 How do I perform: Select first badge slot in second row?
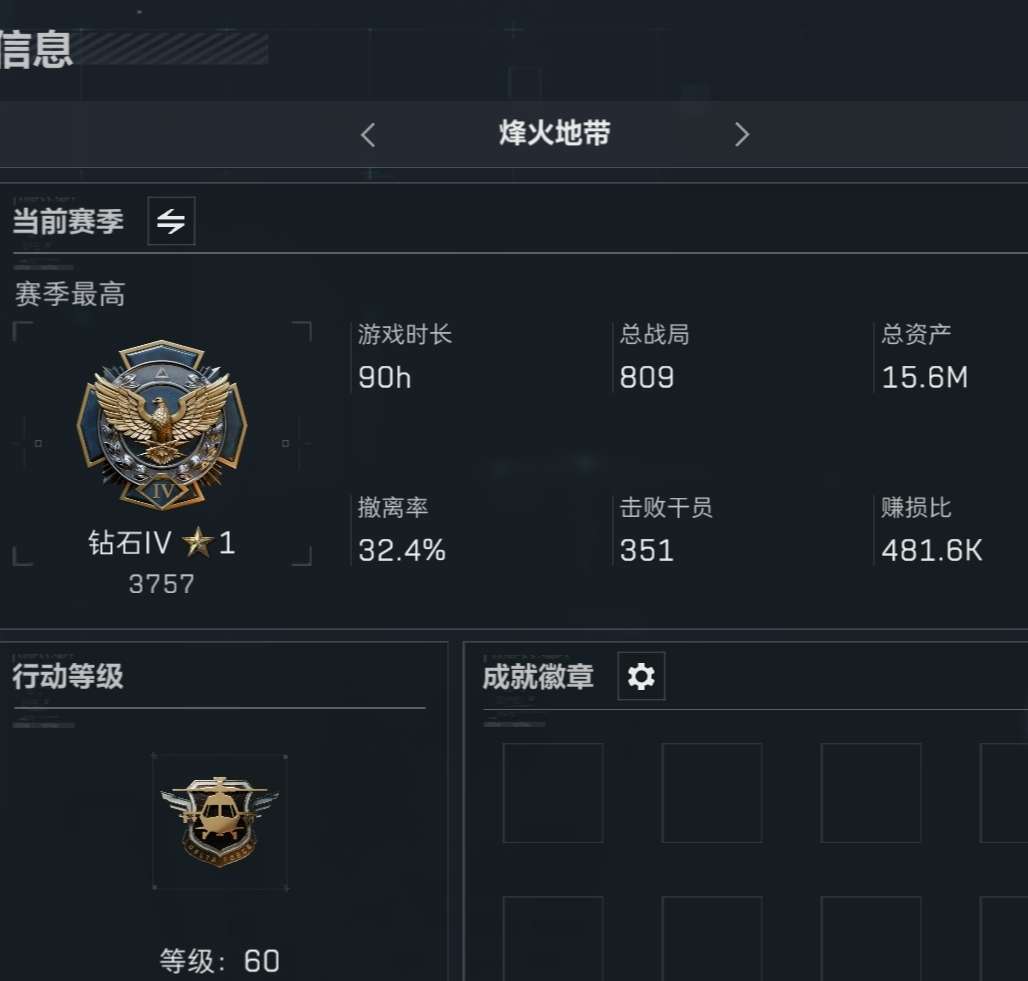coord(553,938)
